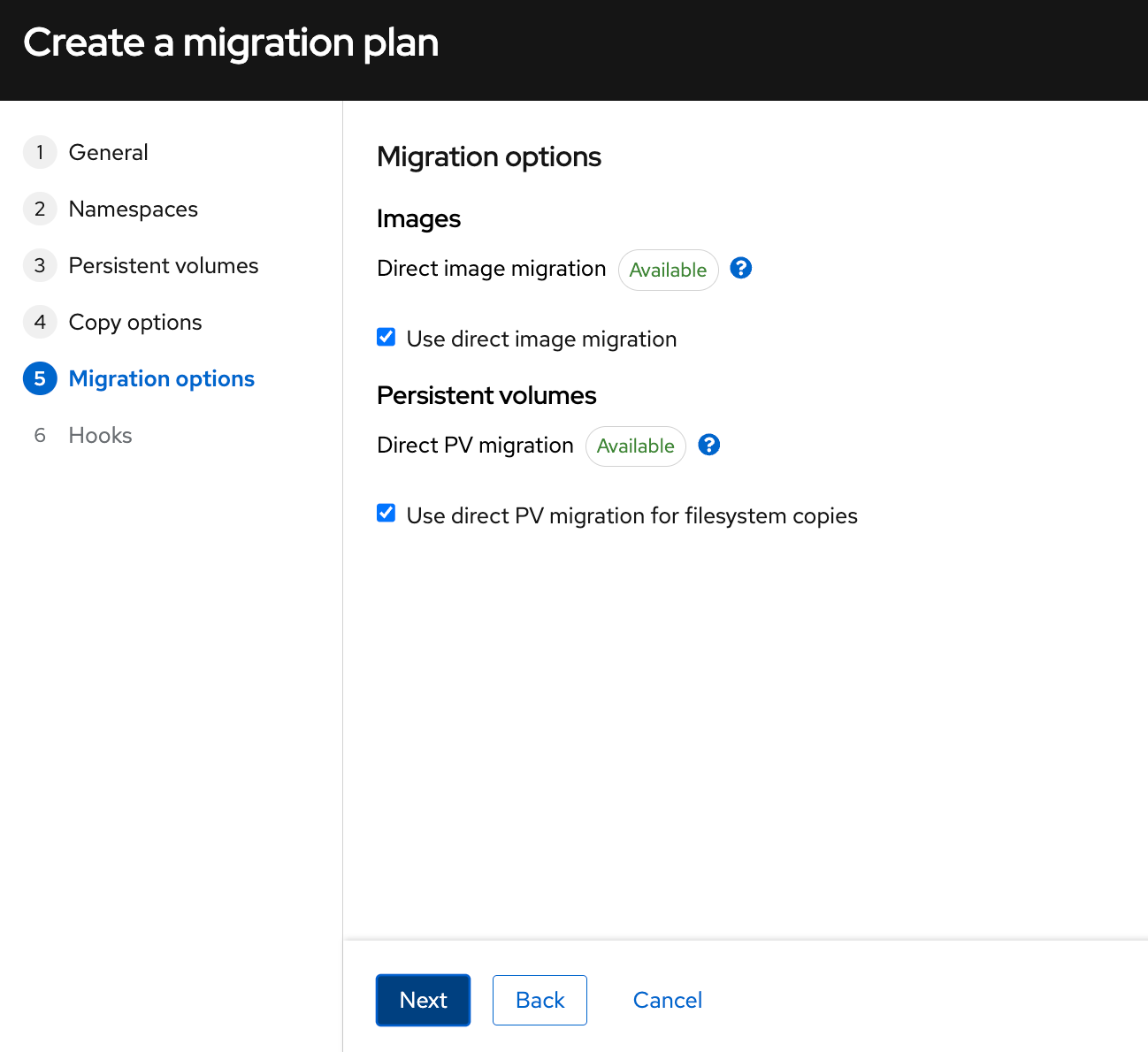Image resolution: width=1148 pixels, height=1052 pixels.
Task: Click the Available badge beside Direct PV migration
Action: point(636,446)
